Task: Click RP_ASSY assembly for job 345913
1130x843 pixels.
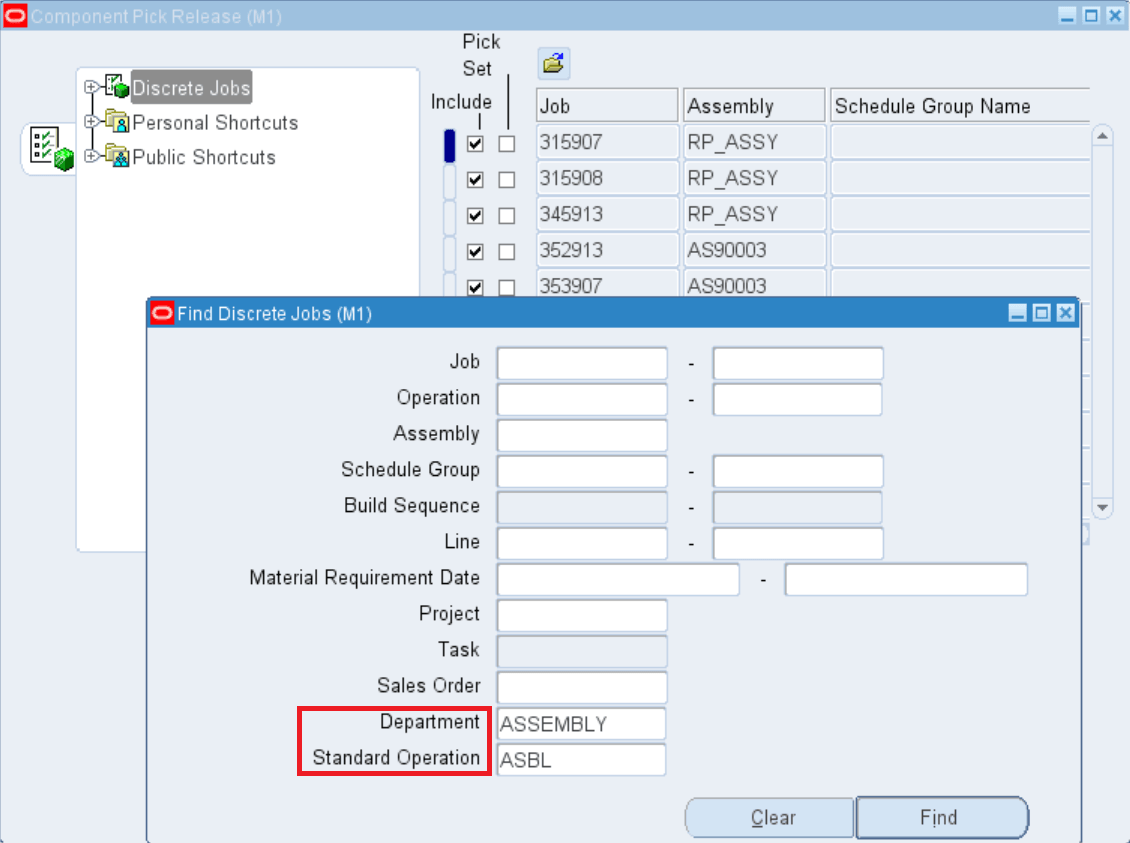Action: tap(754, 214)
